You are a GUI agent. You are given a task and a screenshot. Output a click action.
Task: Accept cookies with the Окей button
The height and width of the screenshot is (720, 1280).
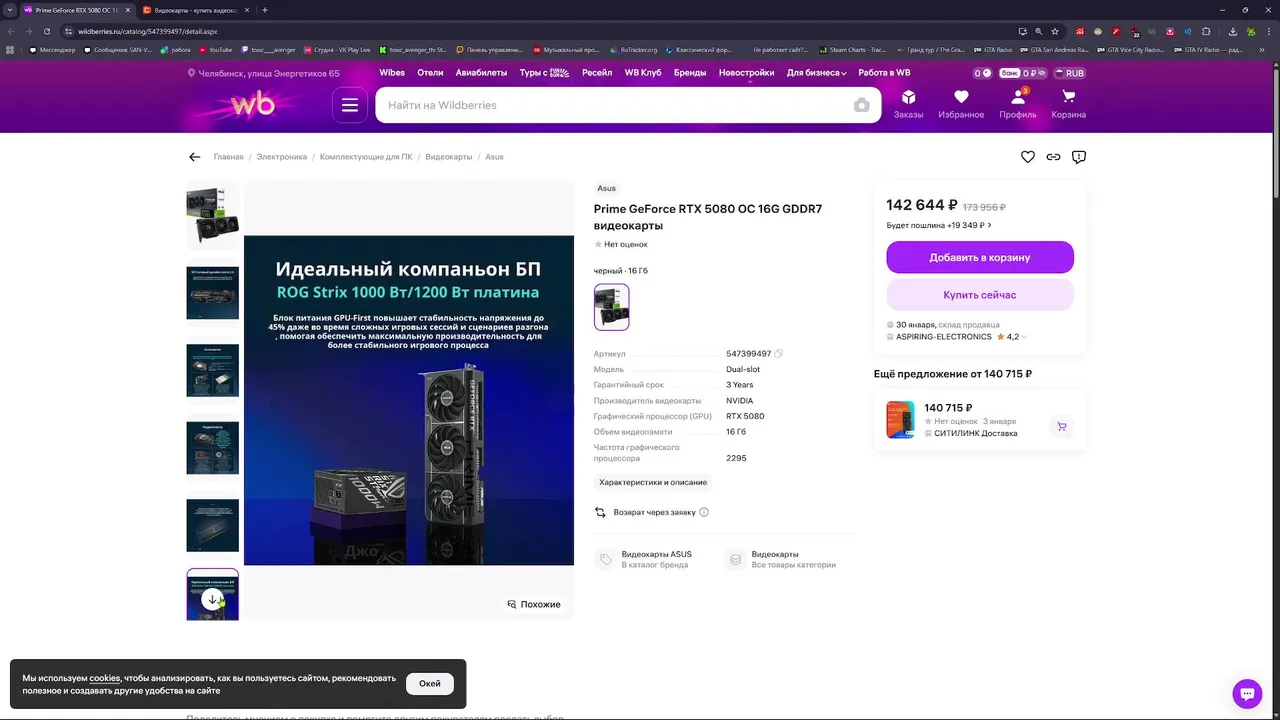(x=430, y=684)
